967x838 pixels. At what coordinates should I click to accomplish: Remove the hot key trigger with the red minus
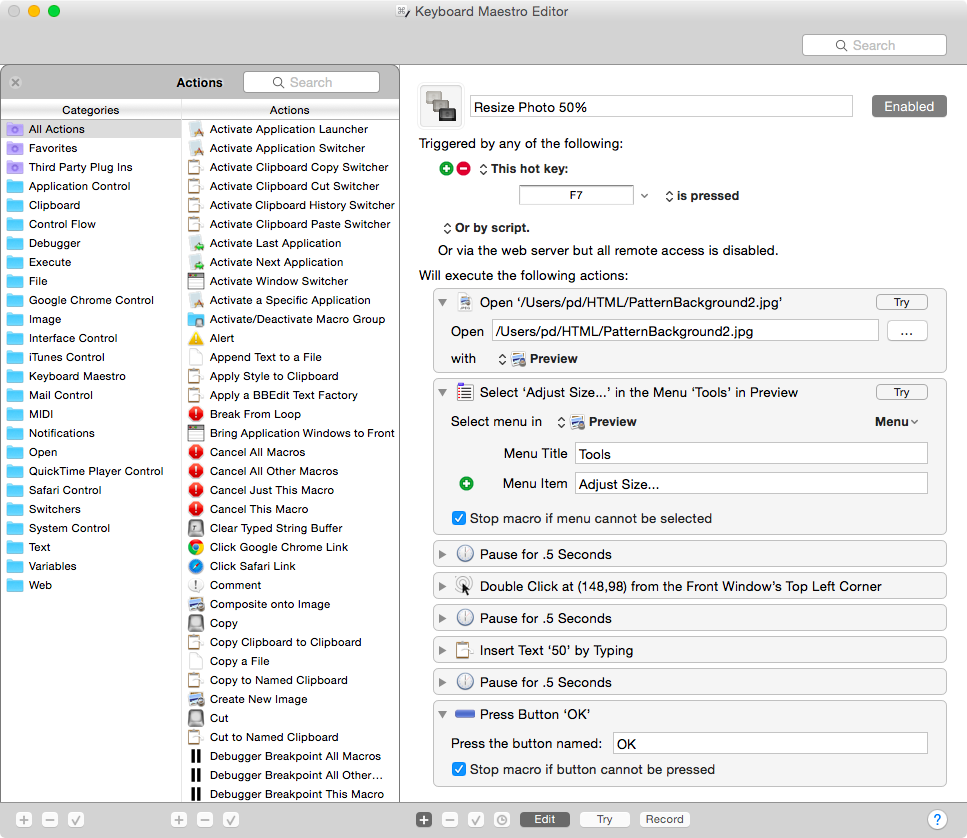[464, 168]
